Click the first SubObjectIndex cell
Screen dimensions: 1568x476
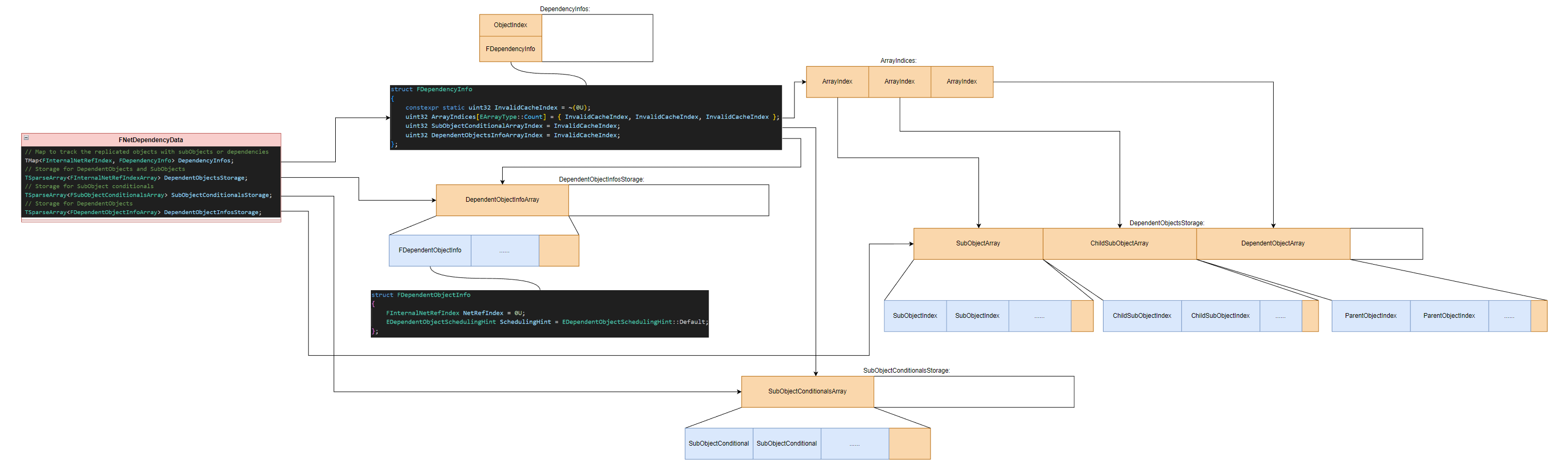pos(914,316)
